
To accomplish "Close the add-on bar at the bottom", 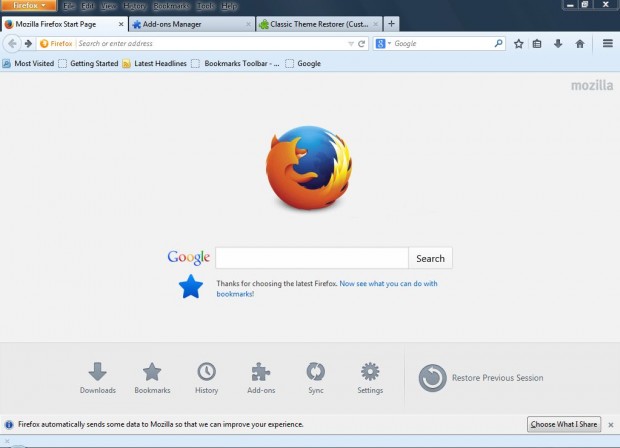I will click(x=7, y=441).
